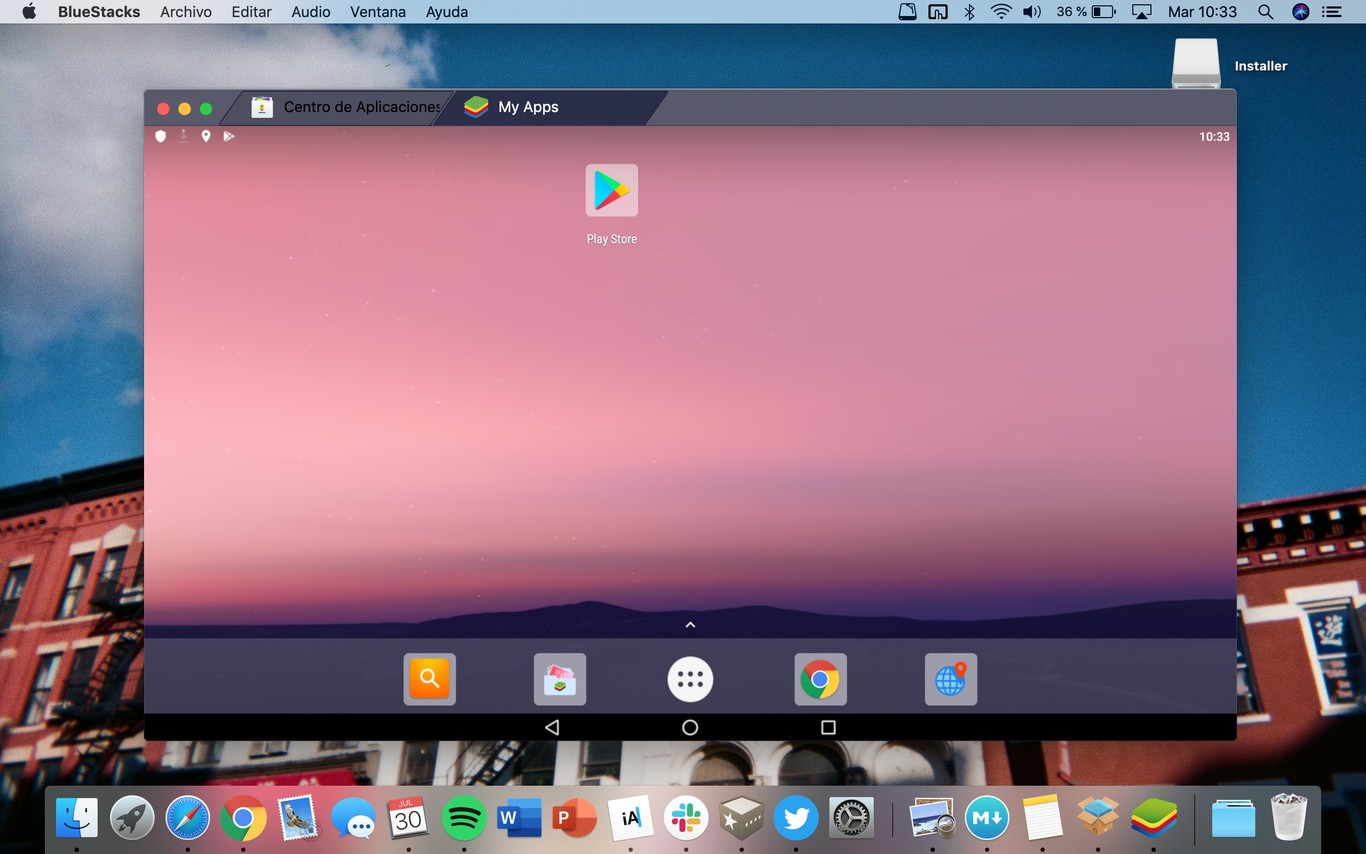
Task: Open Slack from the Dock
Action: (686, 818)
